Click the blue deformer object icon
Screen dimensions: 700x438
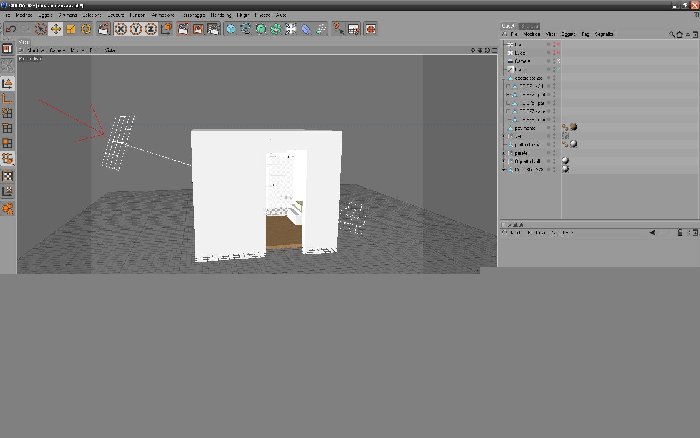click(306, 29)
